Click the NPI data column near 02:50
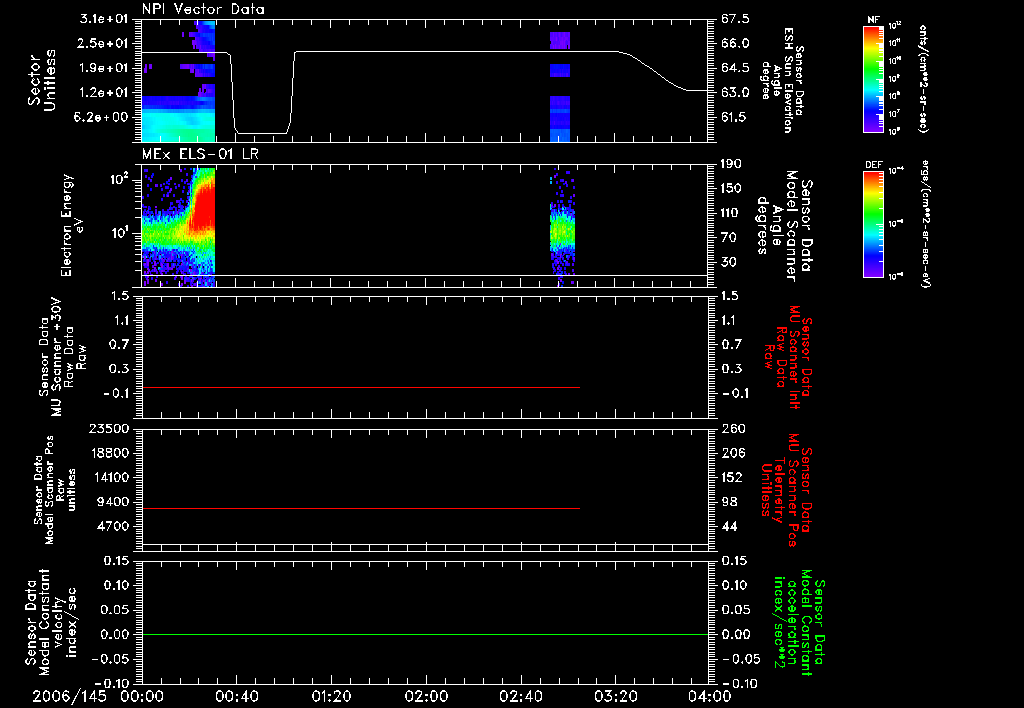This screenshot has height=708, width=1024. click(560, 86)
